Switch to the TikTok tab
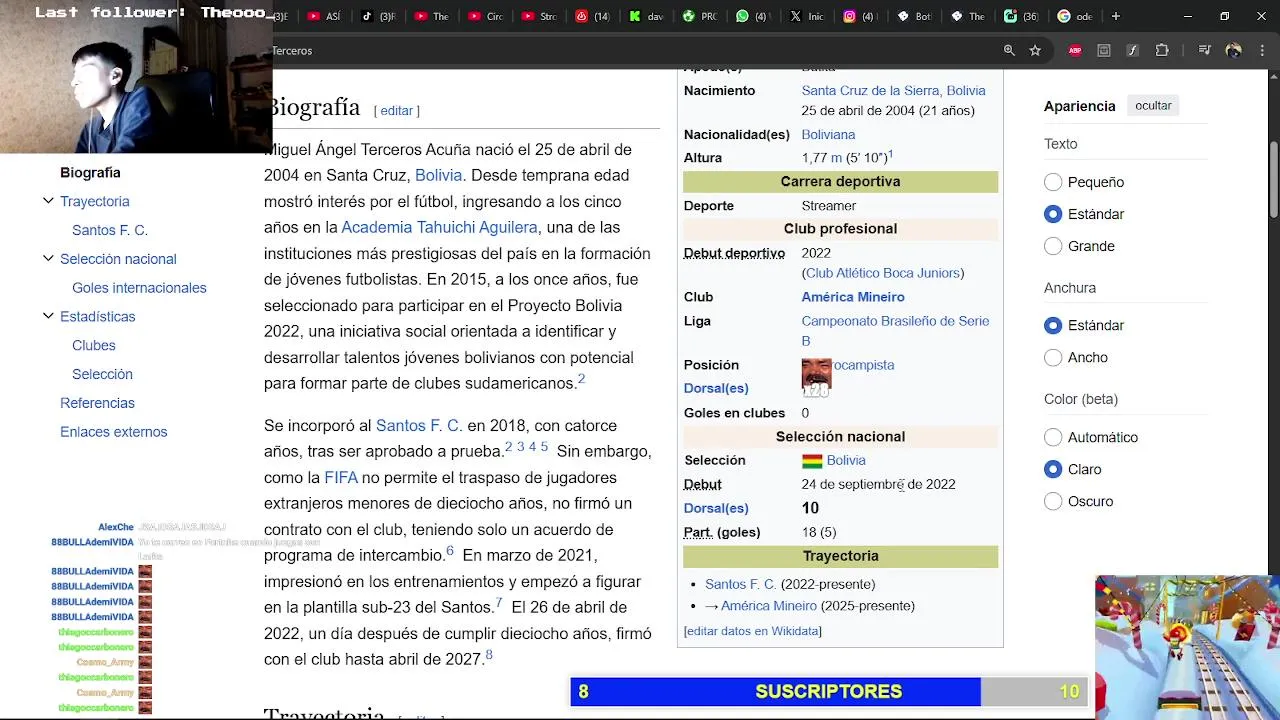The image size is (1280, 720). [377, 16]
